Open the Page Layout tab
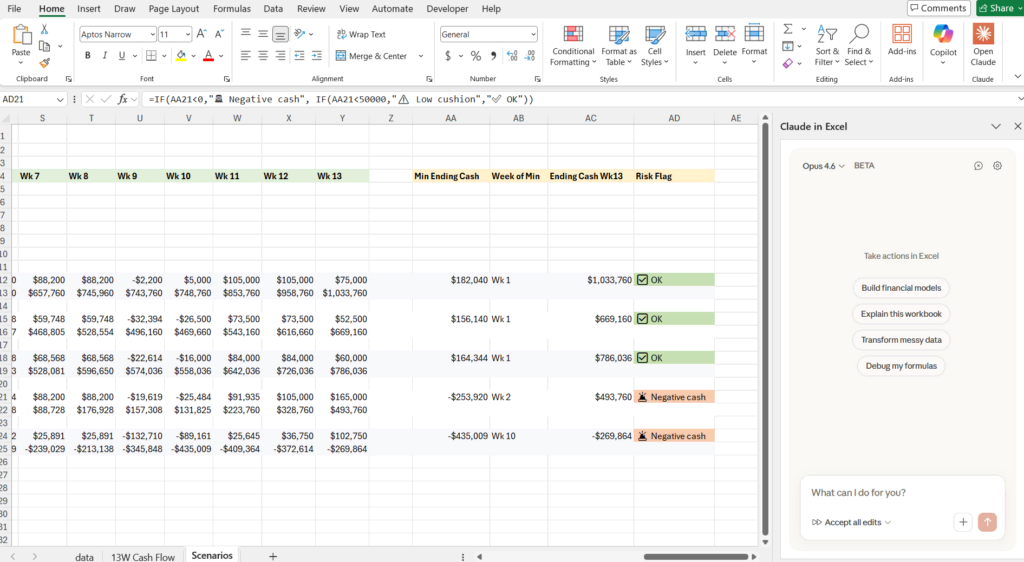Viewport: 1024px width, 562px height. (174, 8)
